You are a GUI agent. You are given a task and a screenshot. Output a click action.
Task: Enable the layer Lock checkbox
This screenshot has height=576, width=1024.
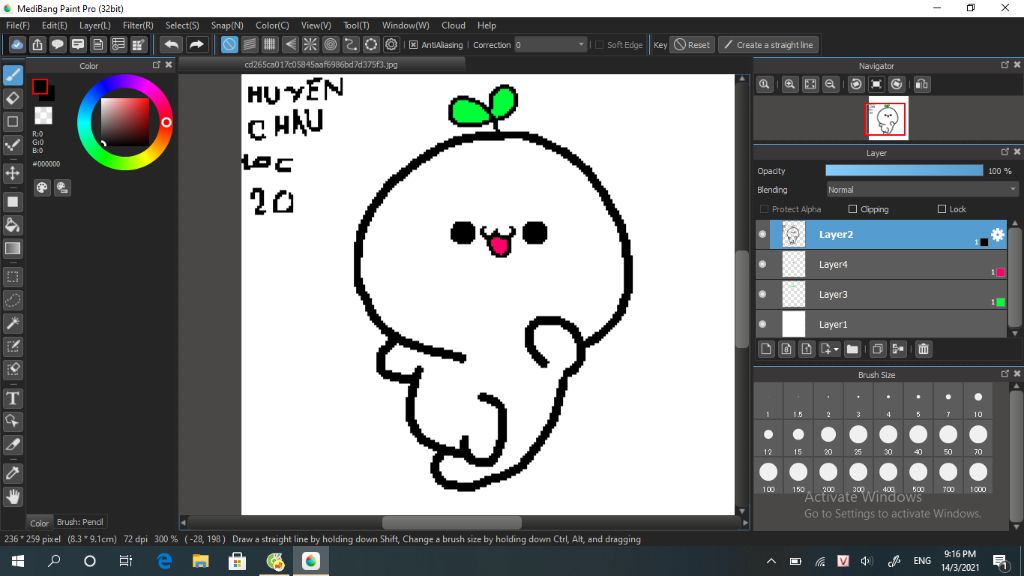942,209
